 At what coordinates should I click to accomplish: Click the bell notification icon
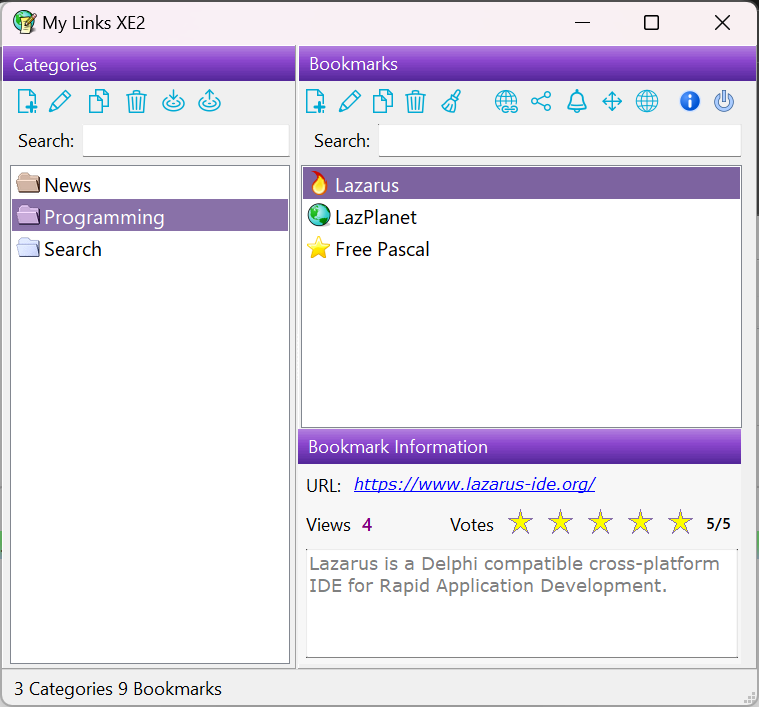(x=577, y=101)
